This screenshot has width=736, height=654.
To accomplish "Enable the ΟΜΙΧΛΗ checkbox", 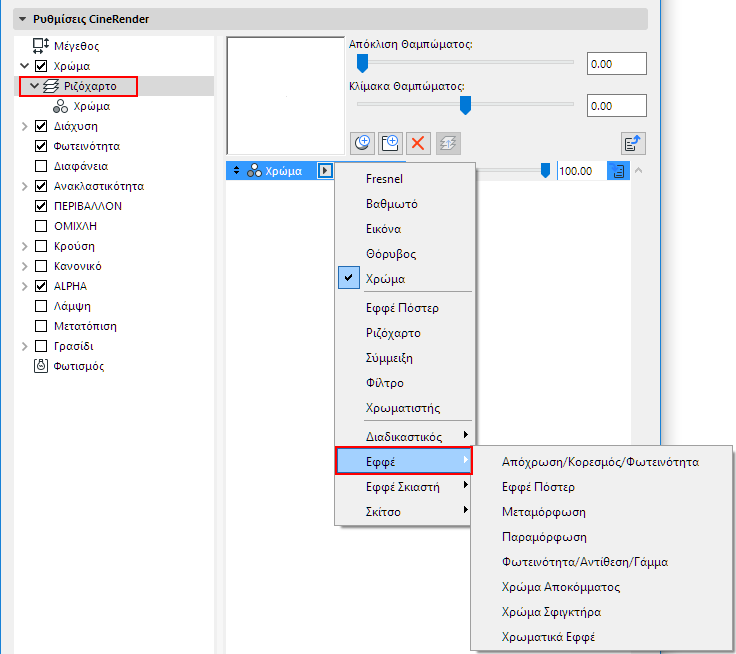I will 41,226.
